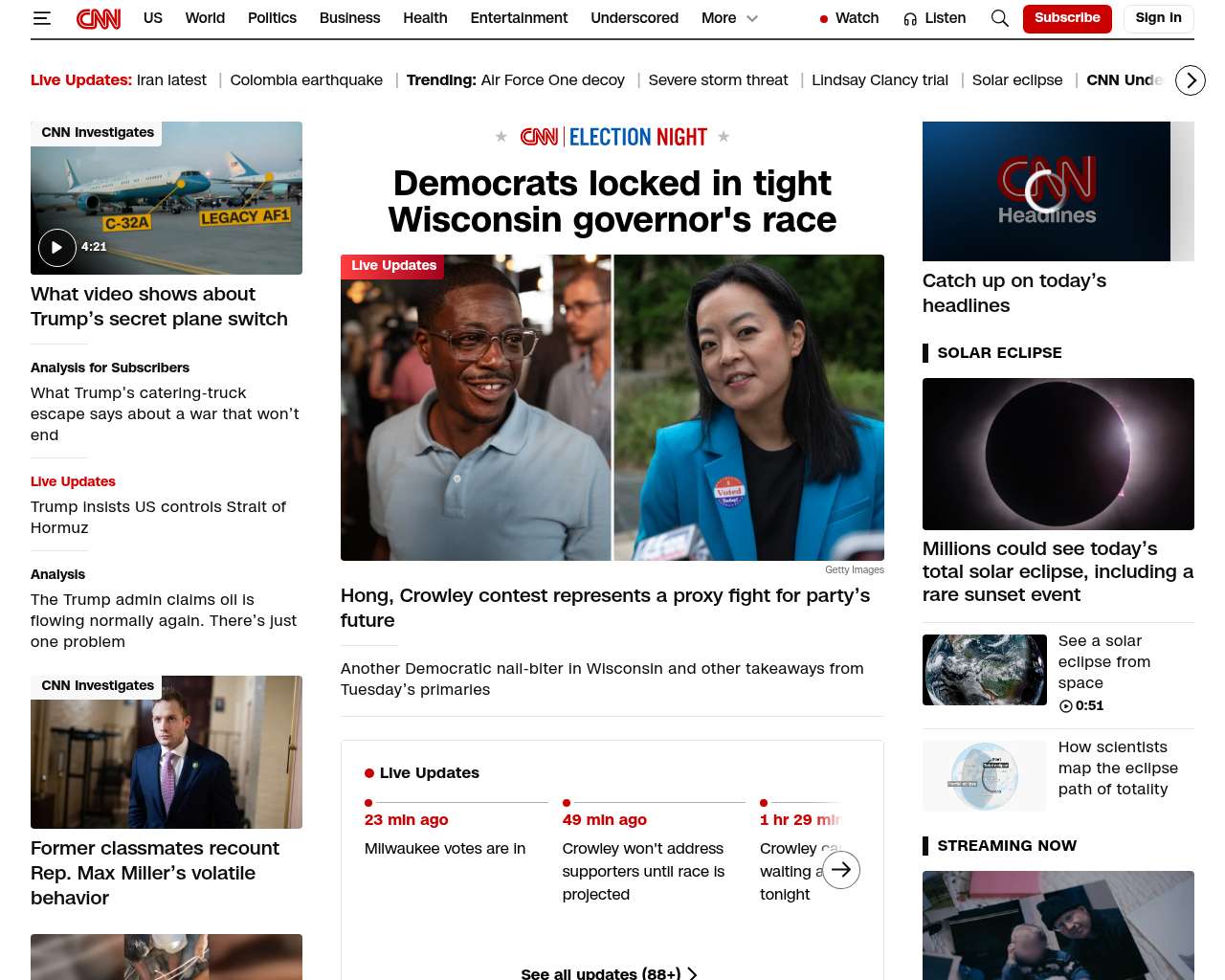The image size is (1225, 980).
Task: Click the CNN Election Night logo
Action: point(613,137)
